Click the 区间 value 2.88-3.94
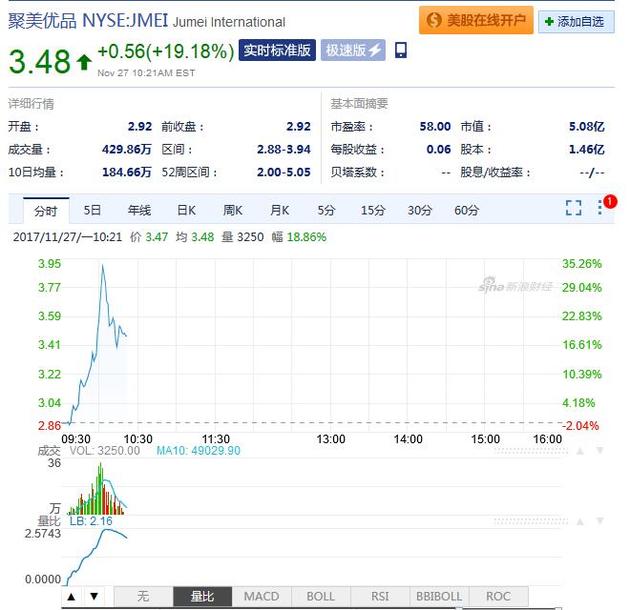This screenshot has width=630, height=610. 284,149
